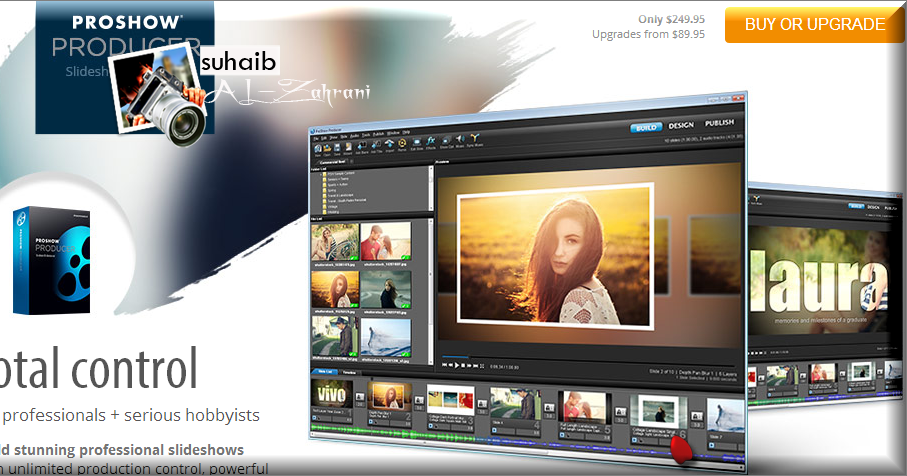Screen dimensions: 907x476
Task: Open the Window menu
Action: click(393, 133)
